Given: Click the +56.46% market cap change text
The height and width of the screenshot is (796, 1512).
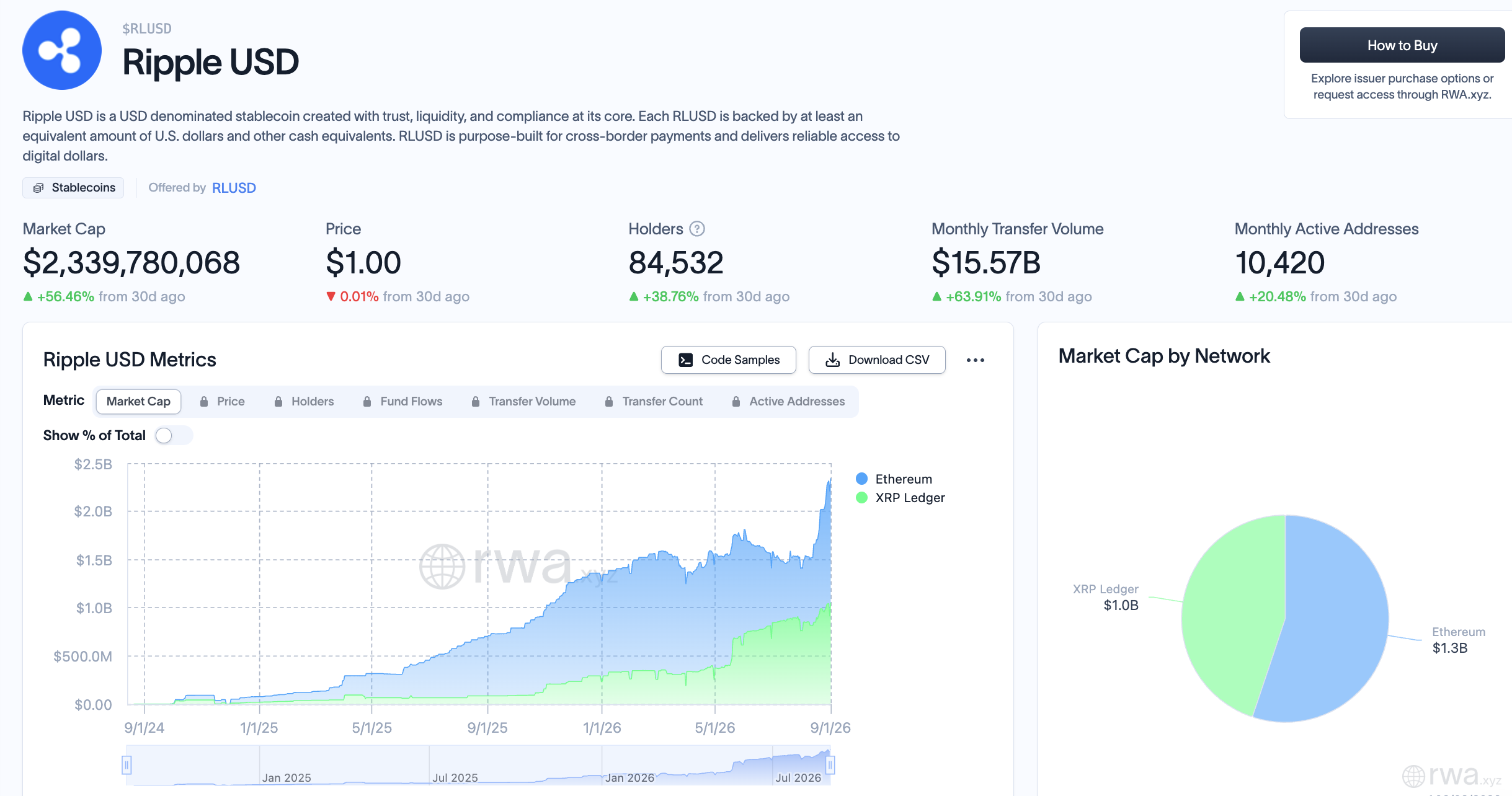Looking at the screenshot, I should pos(66,297).
